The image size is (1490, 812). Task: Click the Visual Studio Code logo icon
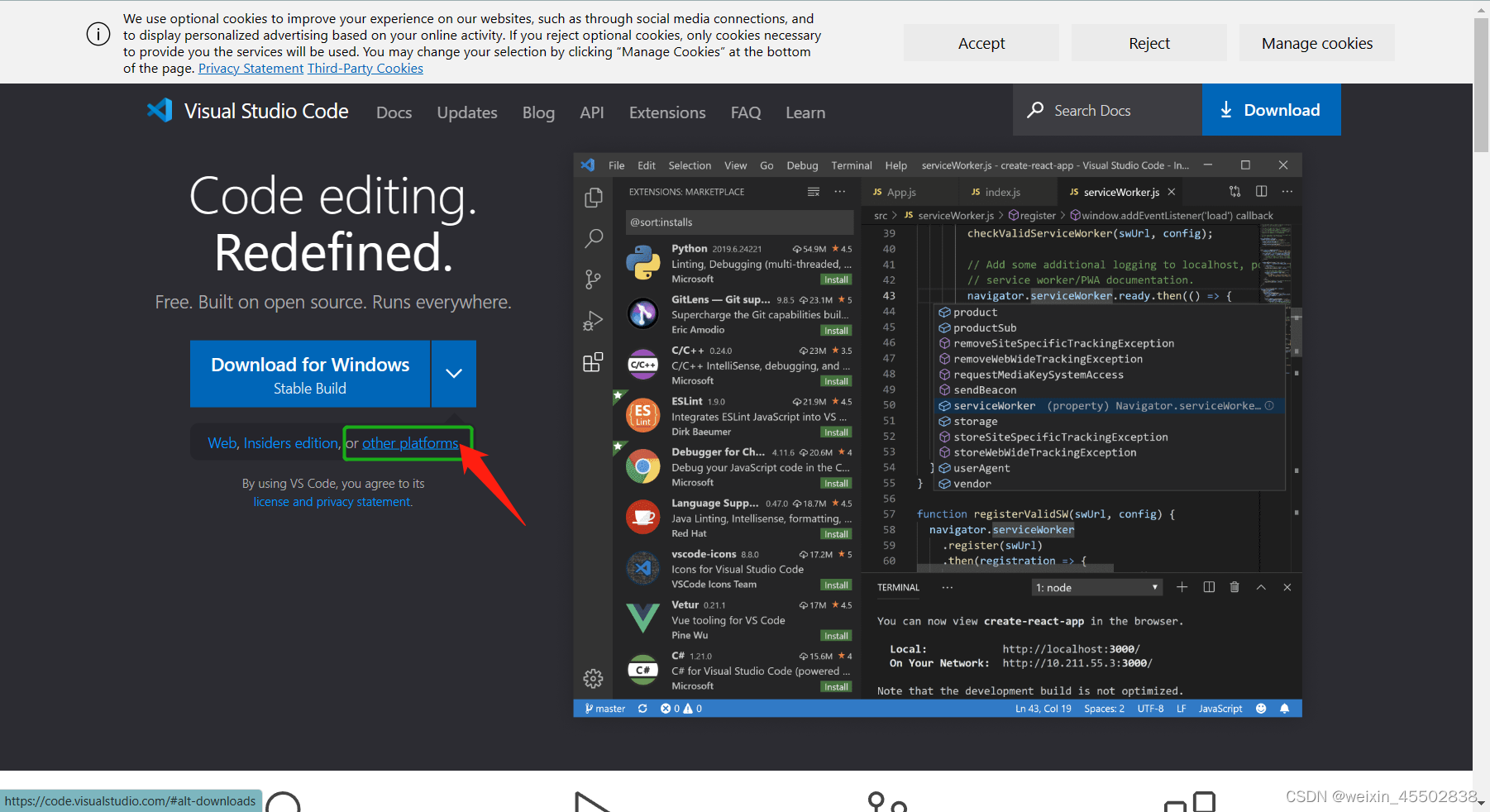(160, 111)
